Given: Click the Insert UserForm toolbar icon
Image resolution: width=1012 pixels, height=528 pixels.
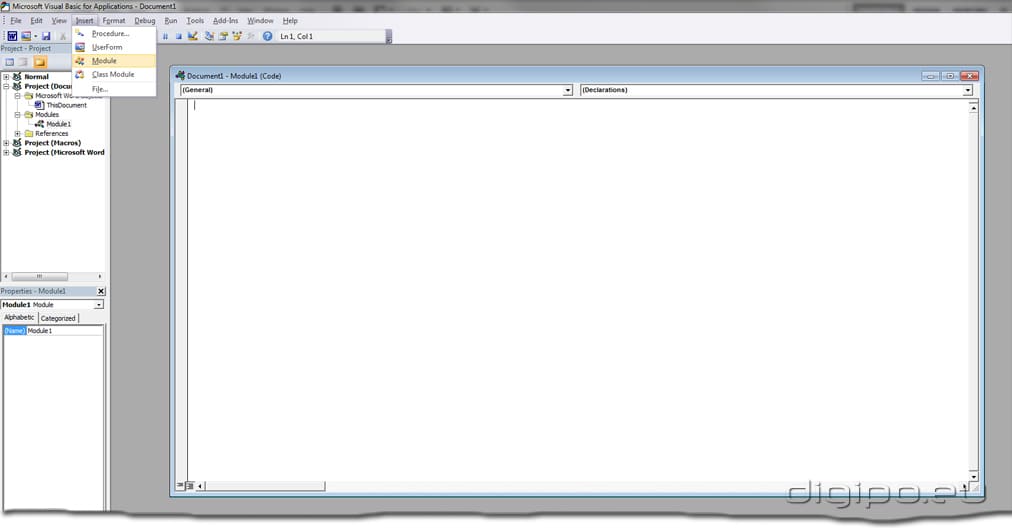Looking at the screenshot, I should (x=26, y=36).
